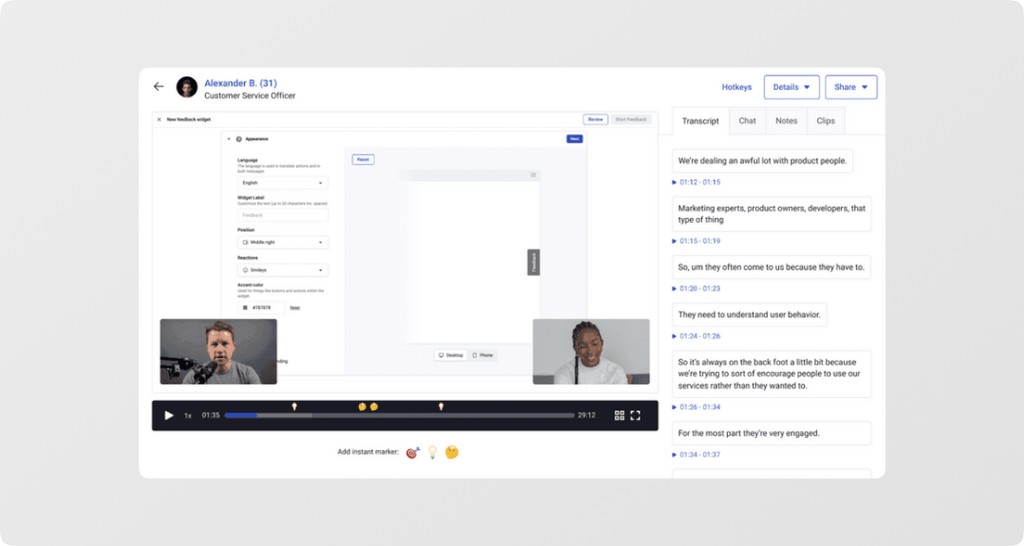Image resolution: width=1024 pixels, height=546 pixels.
Task: Add a thinking face instant marker
Action: (x=452, y=452)
